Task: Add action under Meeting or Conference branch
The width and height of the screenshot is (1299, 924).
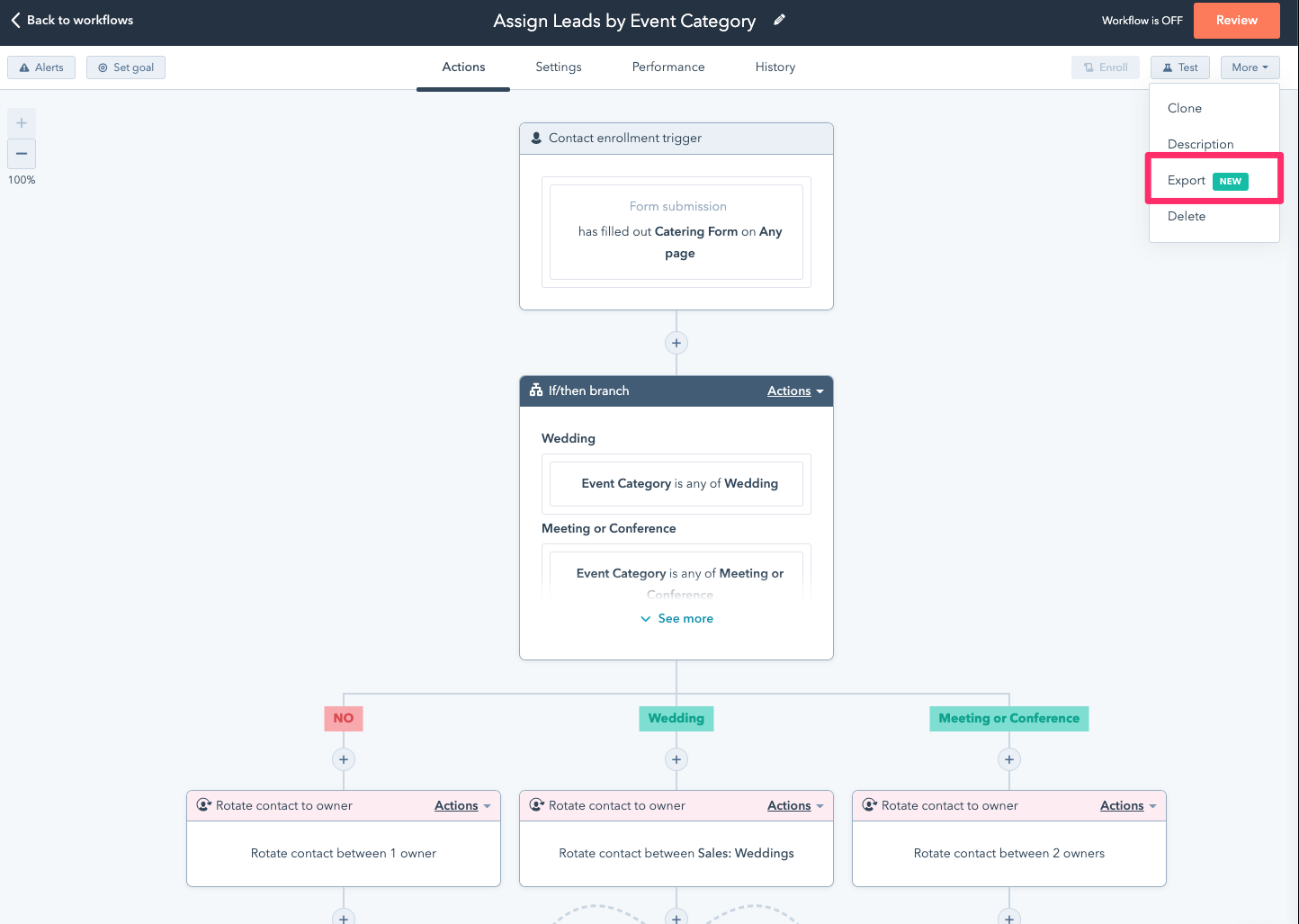Action: [x=1009, y=759]
